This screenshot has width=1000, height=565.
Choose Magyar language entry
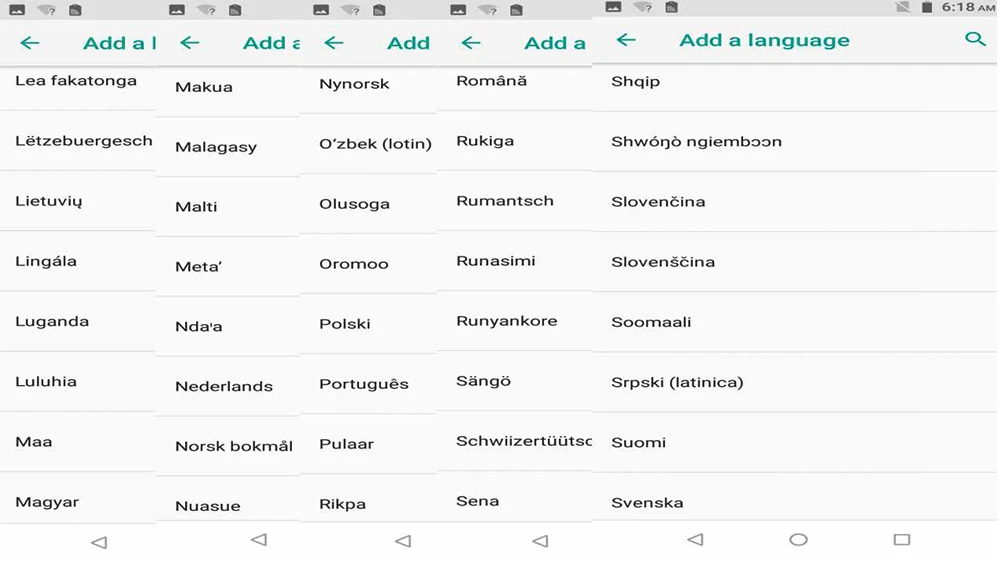pos(77,502)
